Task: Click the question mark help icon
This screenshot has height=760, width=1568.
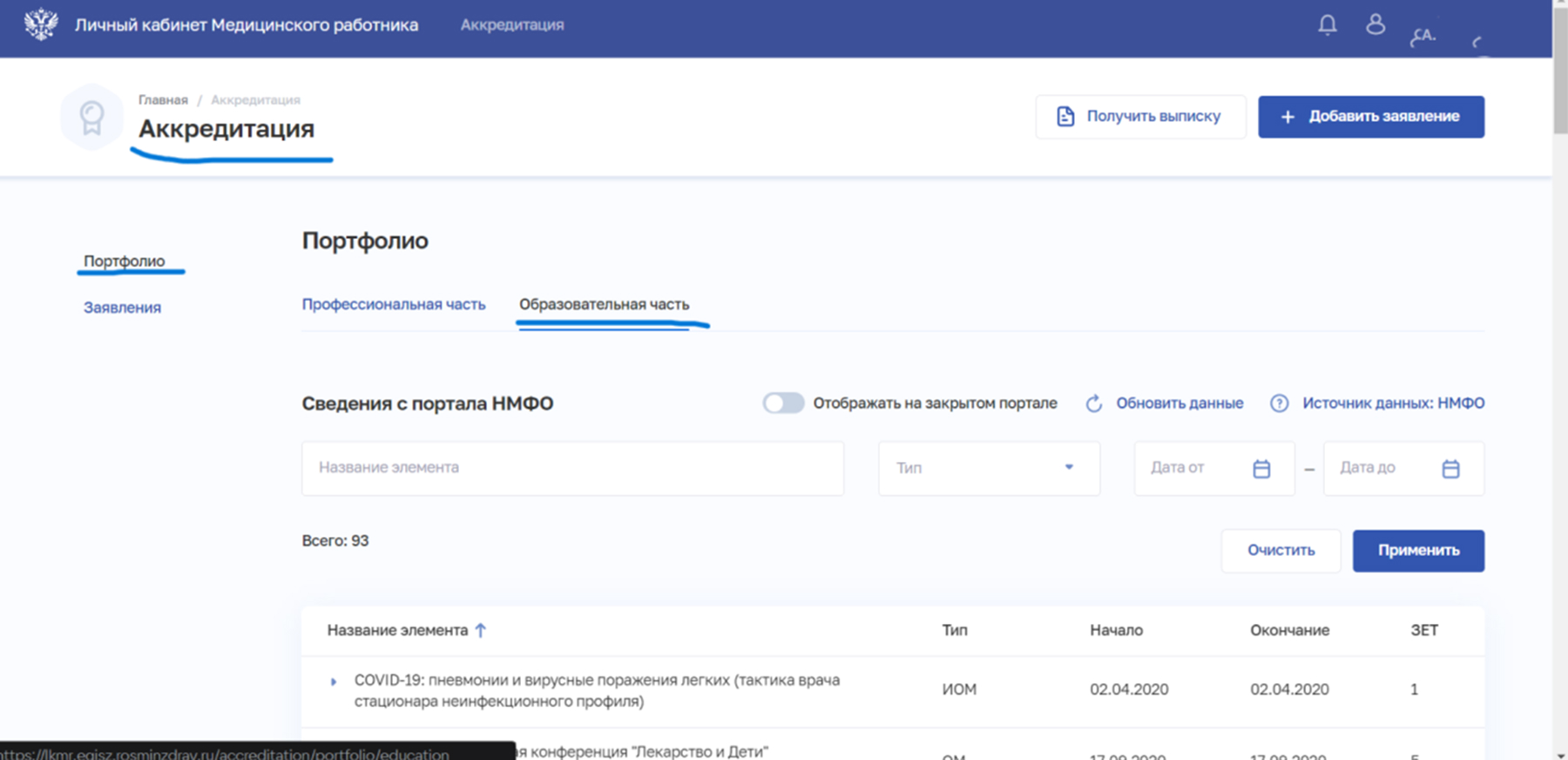Action: pos(1279,404)
